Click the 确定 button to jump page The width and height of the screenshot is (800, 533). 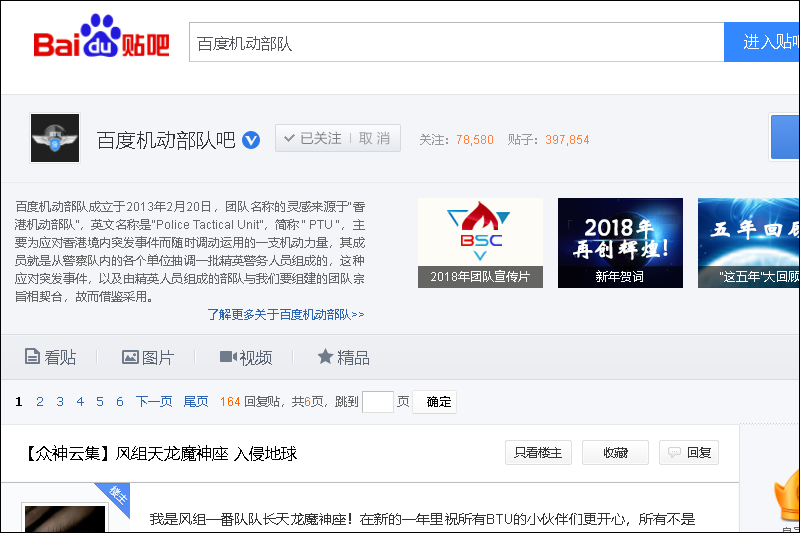tap(434, 402)
